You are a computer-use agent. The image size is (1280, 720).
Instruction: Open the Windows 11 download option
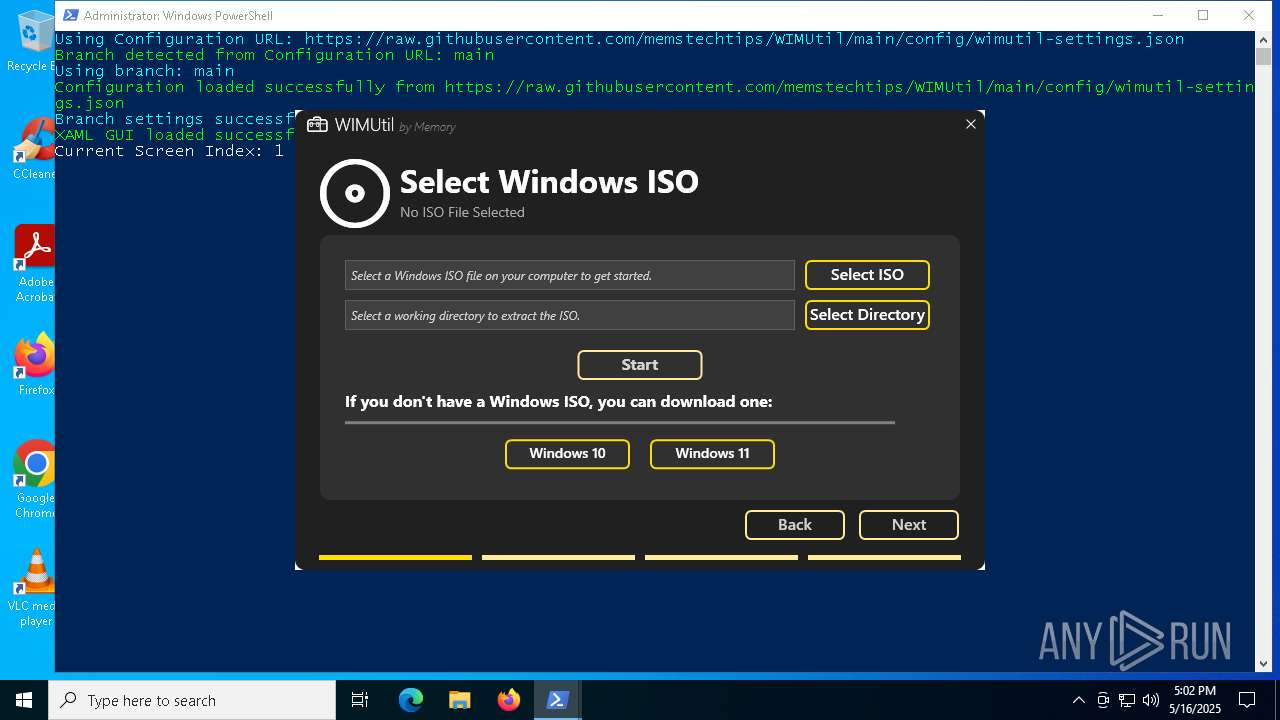(712, 454)
